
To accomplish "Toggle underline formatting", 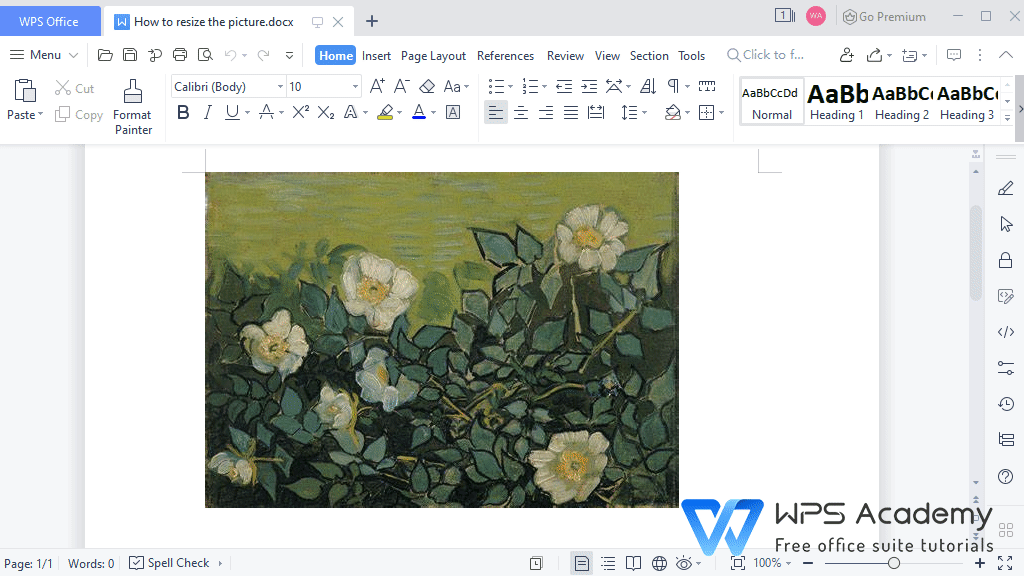I will coord(232,112).
